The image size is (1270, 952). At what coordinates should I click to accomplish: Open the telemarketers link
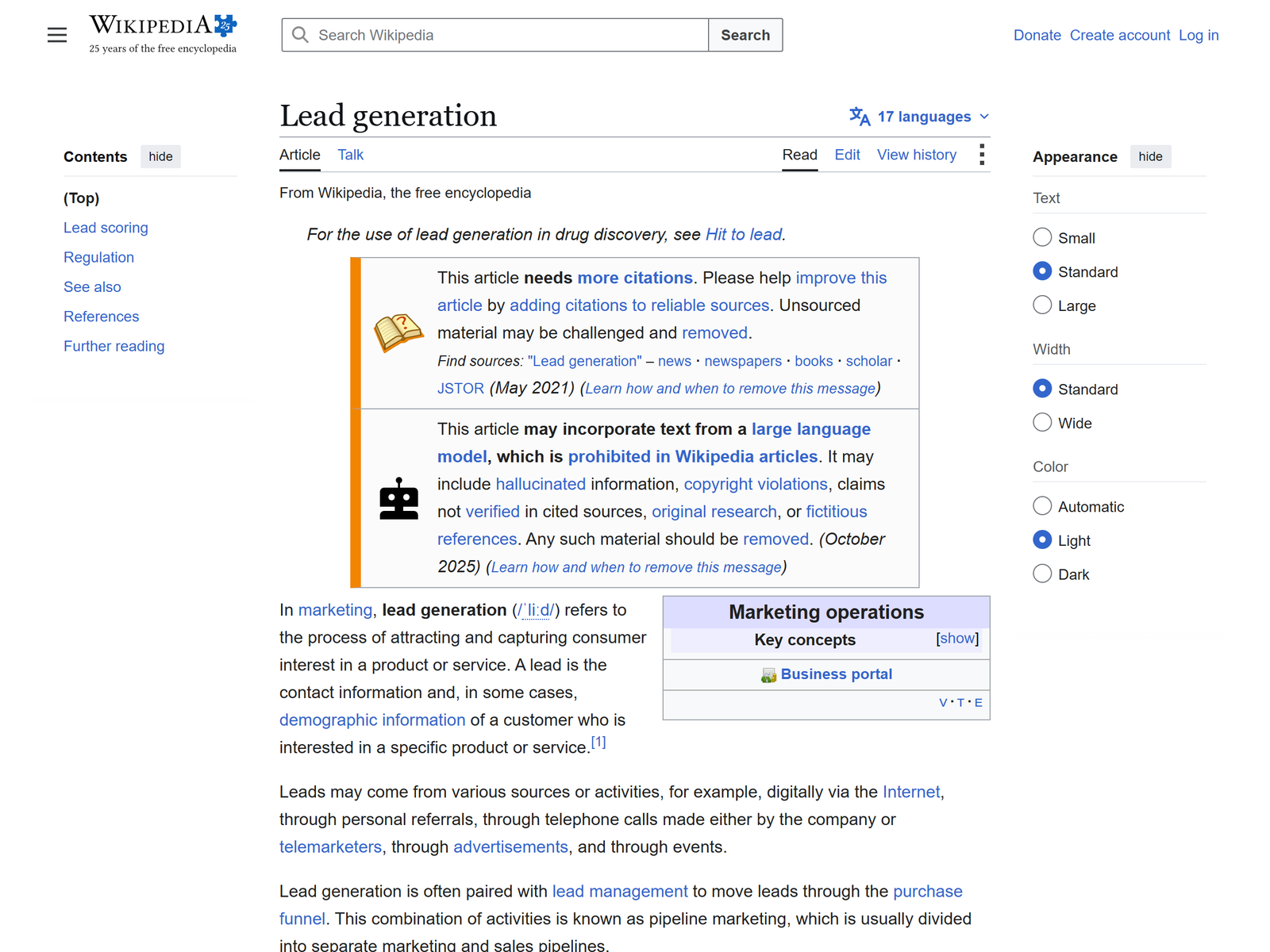tap(330, 846)
